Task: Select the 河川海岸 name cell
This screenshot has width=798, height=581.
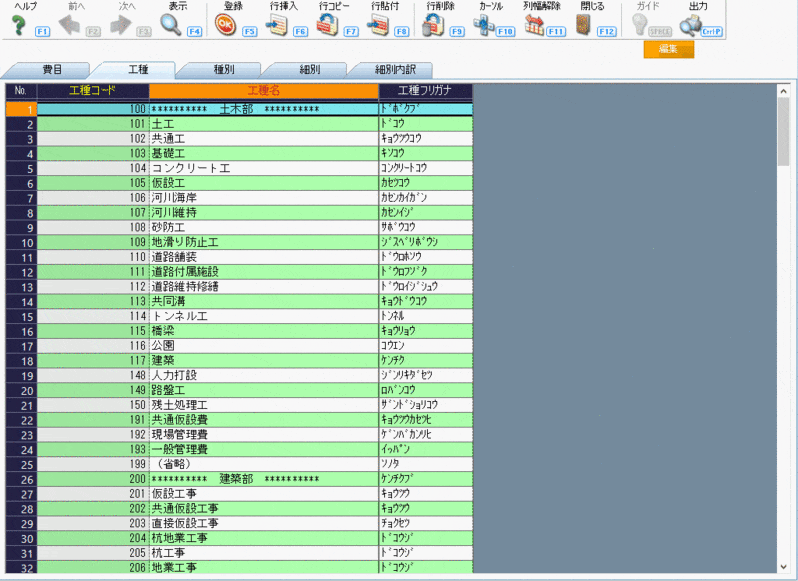Action: [264, 197]
